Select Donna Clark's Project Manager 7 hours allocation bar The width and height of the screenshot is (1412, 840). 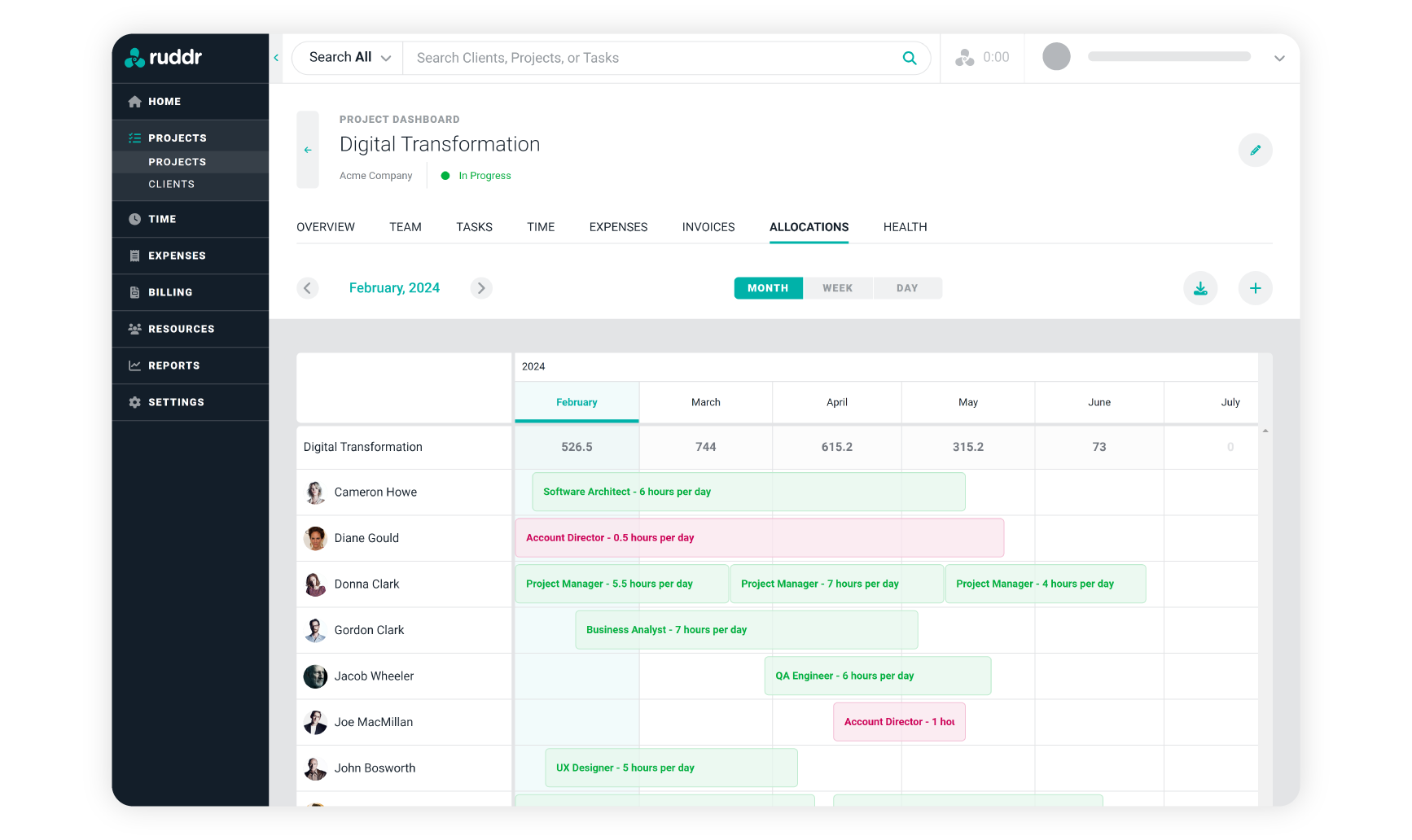[x=835, y=584]
